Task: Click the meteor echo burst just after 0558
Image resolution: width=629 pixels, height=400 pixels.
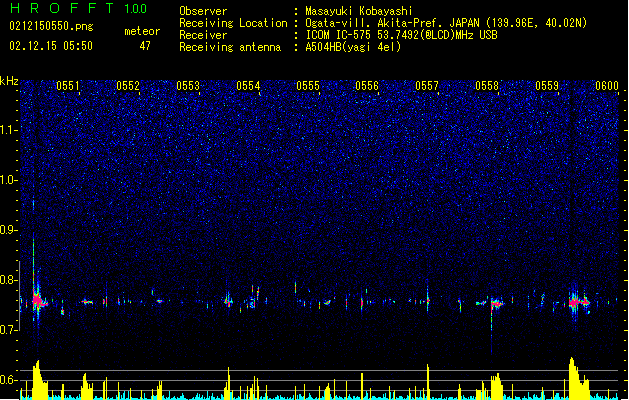Action: click(496, 304)
